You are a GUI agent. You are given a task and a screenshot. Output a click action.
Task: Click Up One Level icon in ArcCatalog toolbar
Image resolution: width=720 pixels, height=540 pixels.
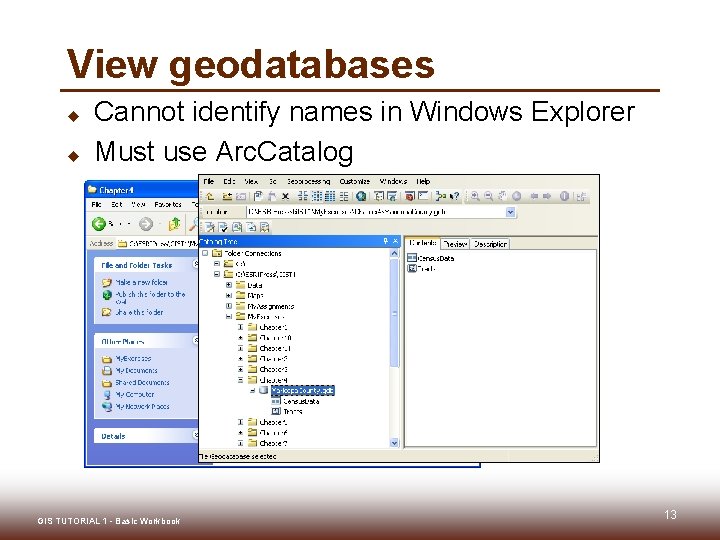click(x=210, y=197)
